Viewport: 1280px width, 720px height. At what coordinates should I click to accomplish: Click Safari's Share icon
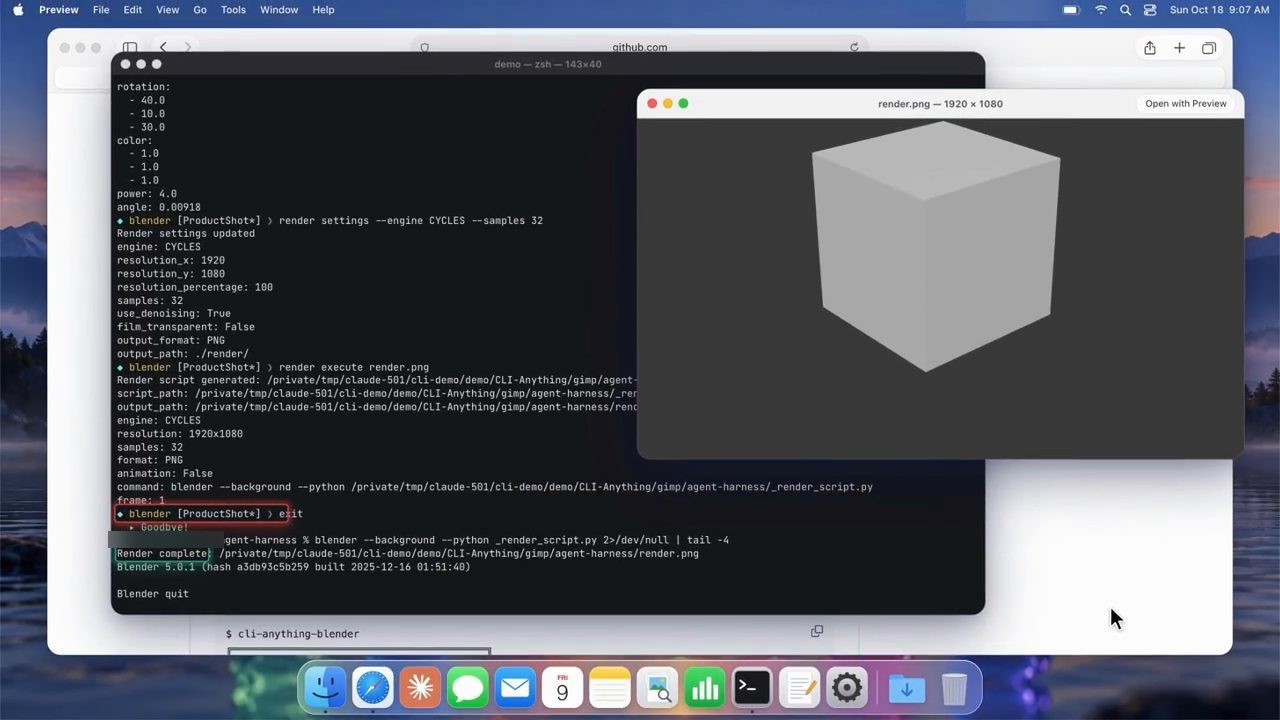coord(1150,48)
